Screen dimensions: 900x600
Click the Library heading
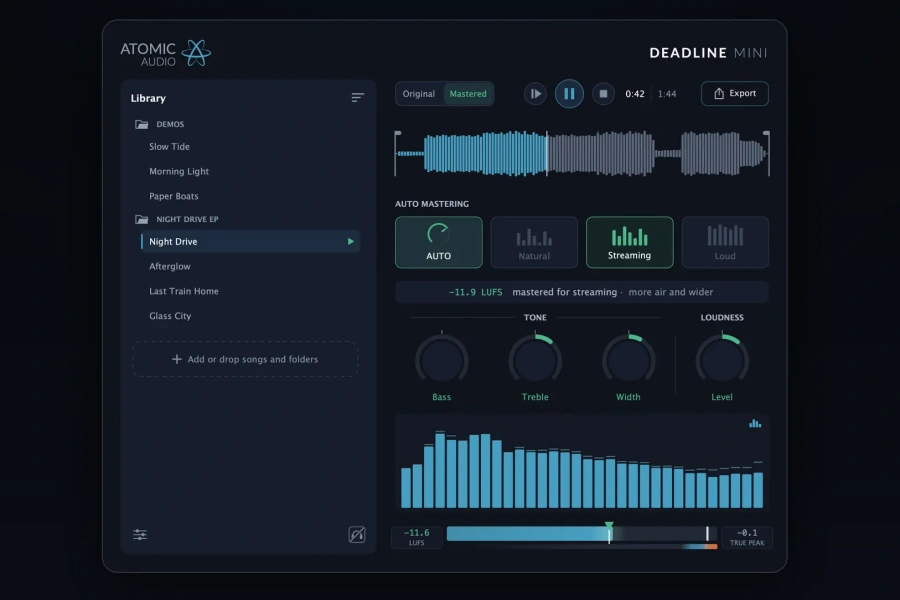click(148, 98)
